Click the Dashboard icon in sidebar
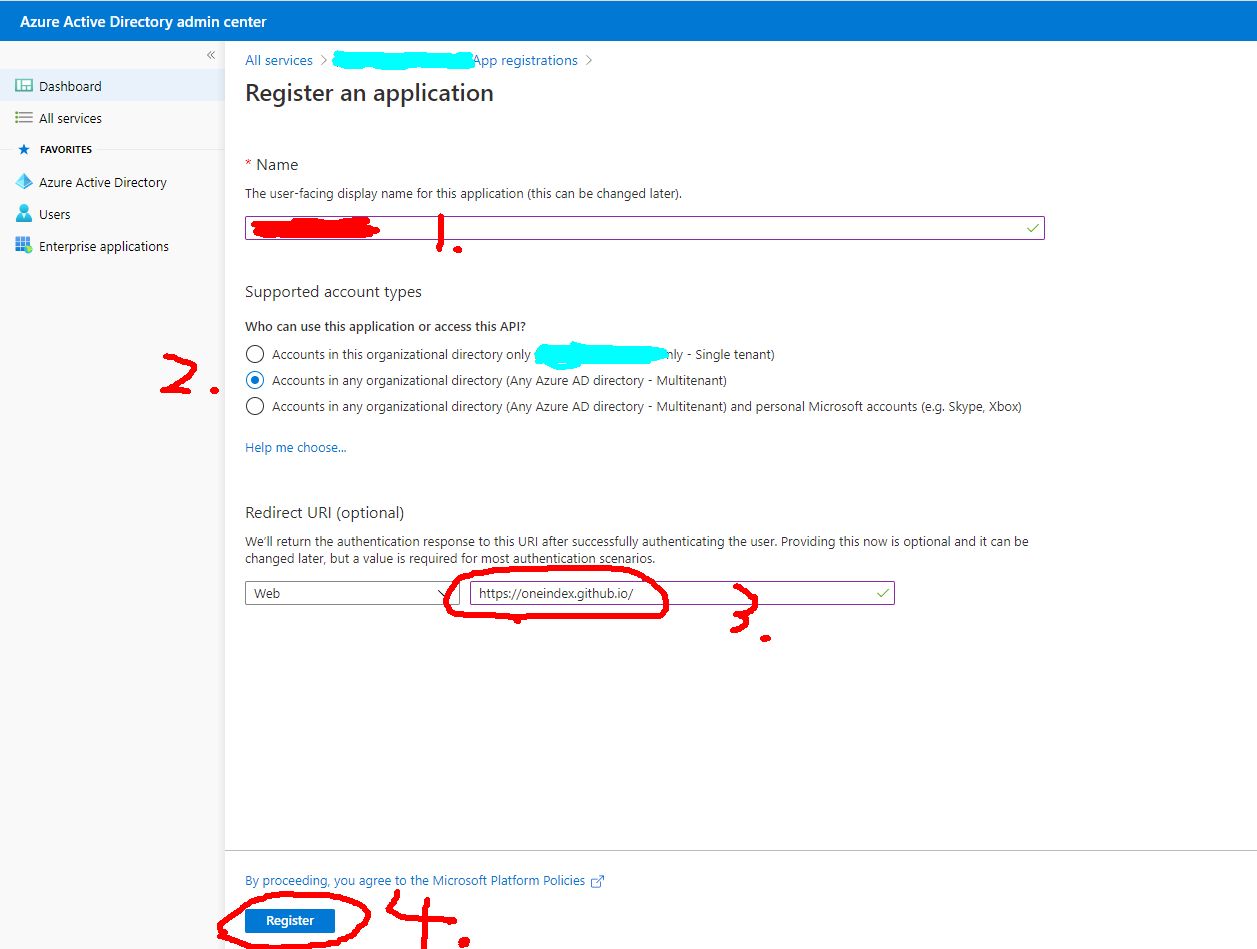1257x949 pixels. [24, 86]
